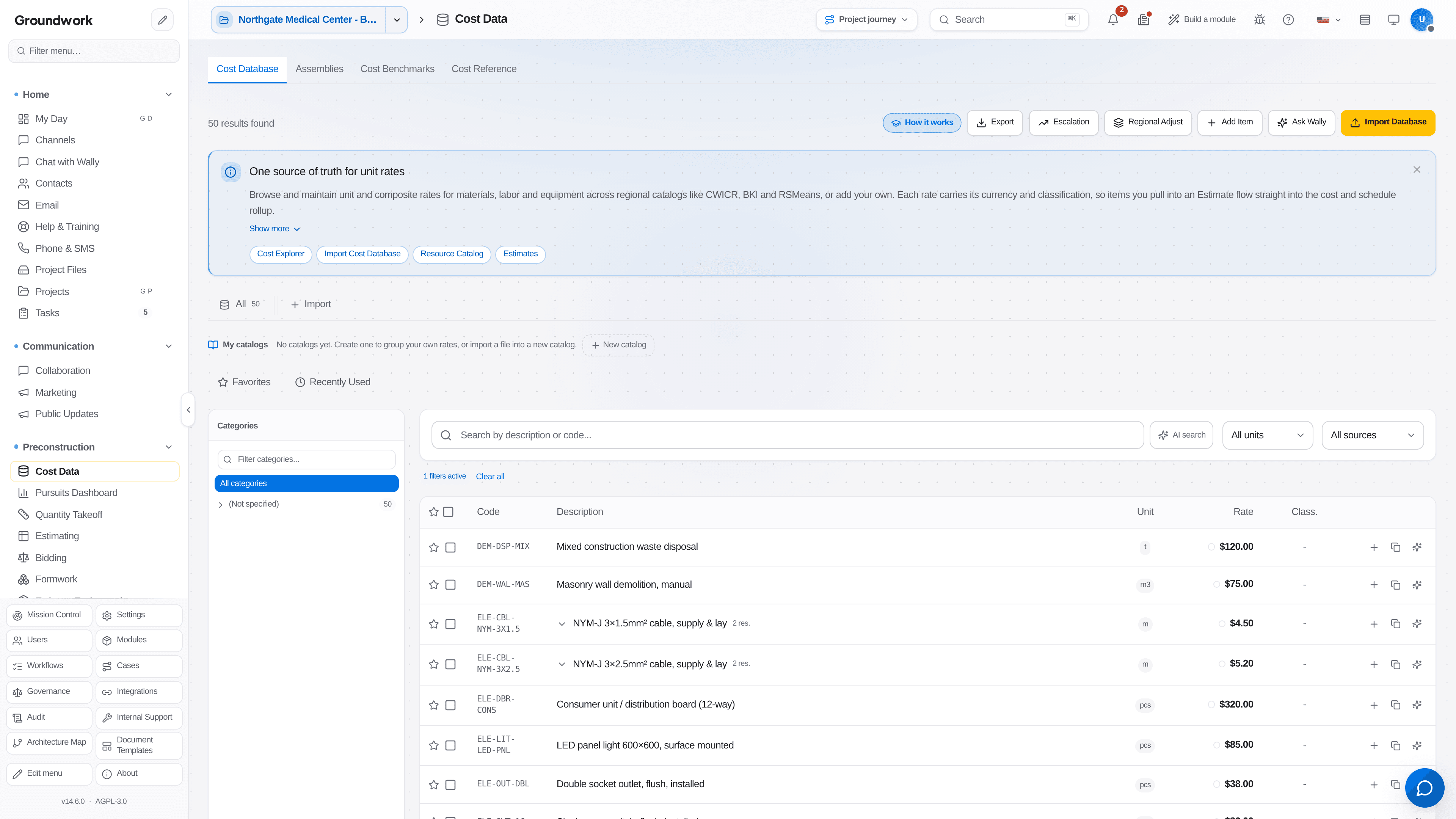Copy the Consumer unit distribution board row
Screen dimensions: 1456x819
(x=1395, y=705)
